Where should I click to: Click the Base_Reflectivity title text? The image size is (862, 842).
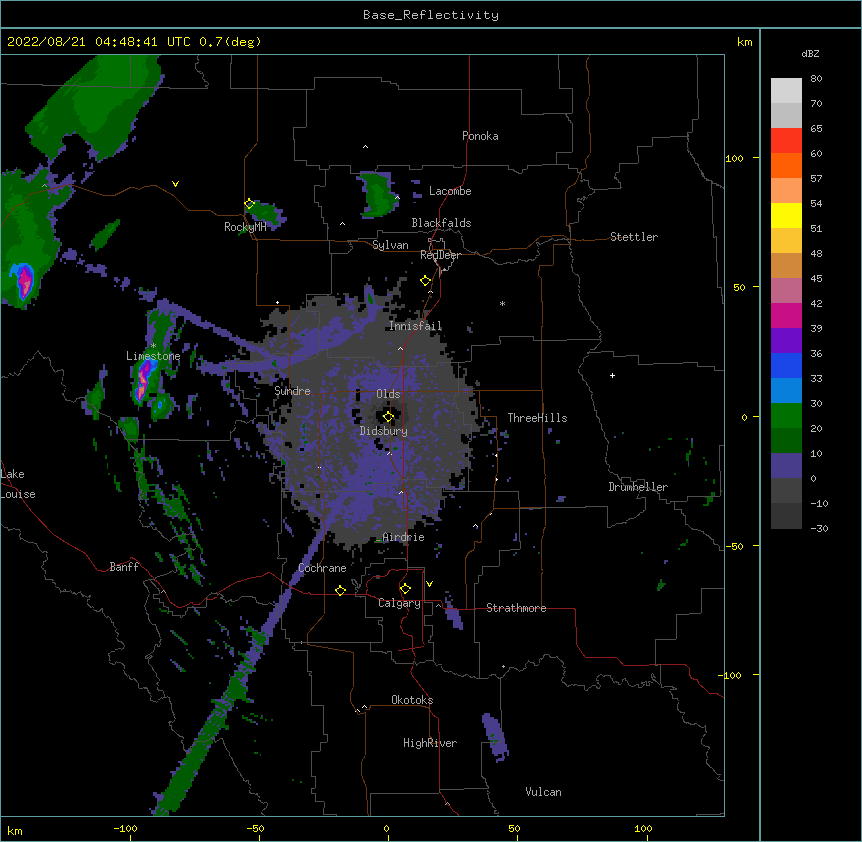(431, 15)
